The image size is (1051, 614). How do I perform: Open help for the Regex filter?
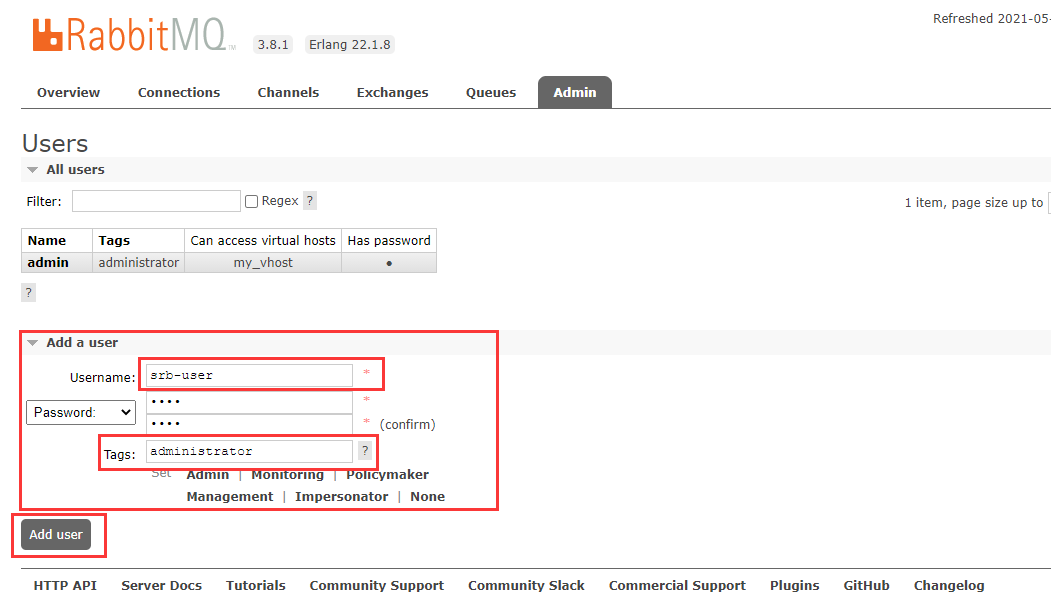[x=310, y=200]
